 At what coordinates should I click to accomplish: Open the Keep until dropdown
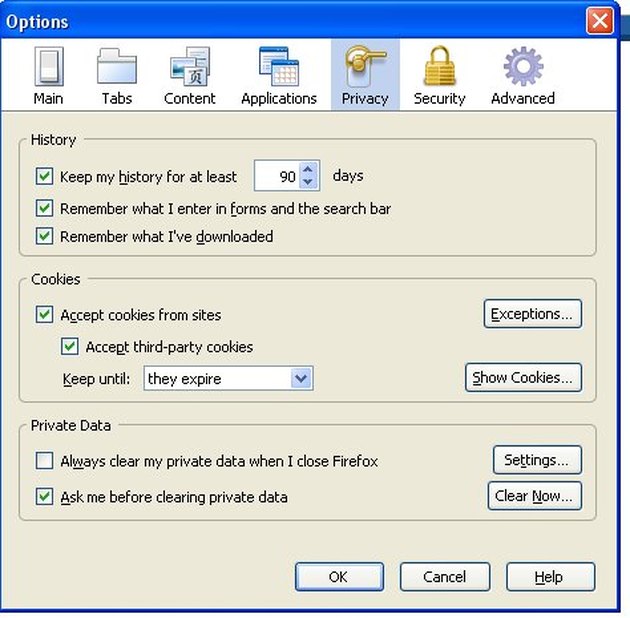228,378
